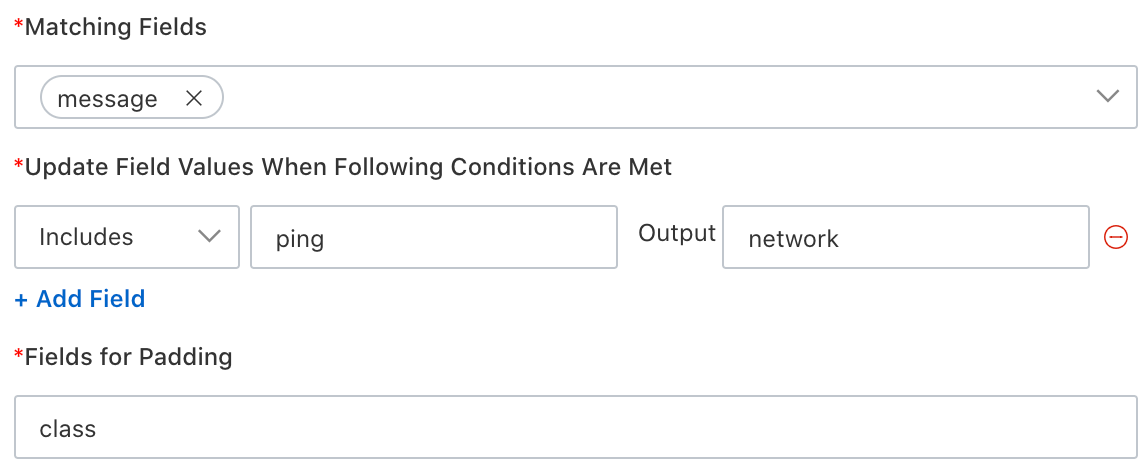
Task: Click the Output label text
Action: pyautogui.click(x=677, y=233)
